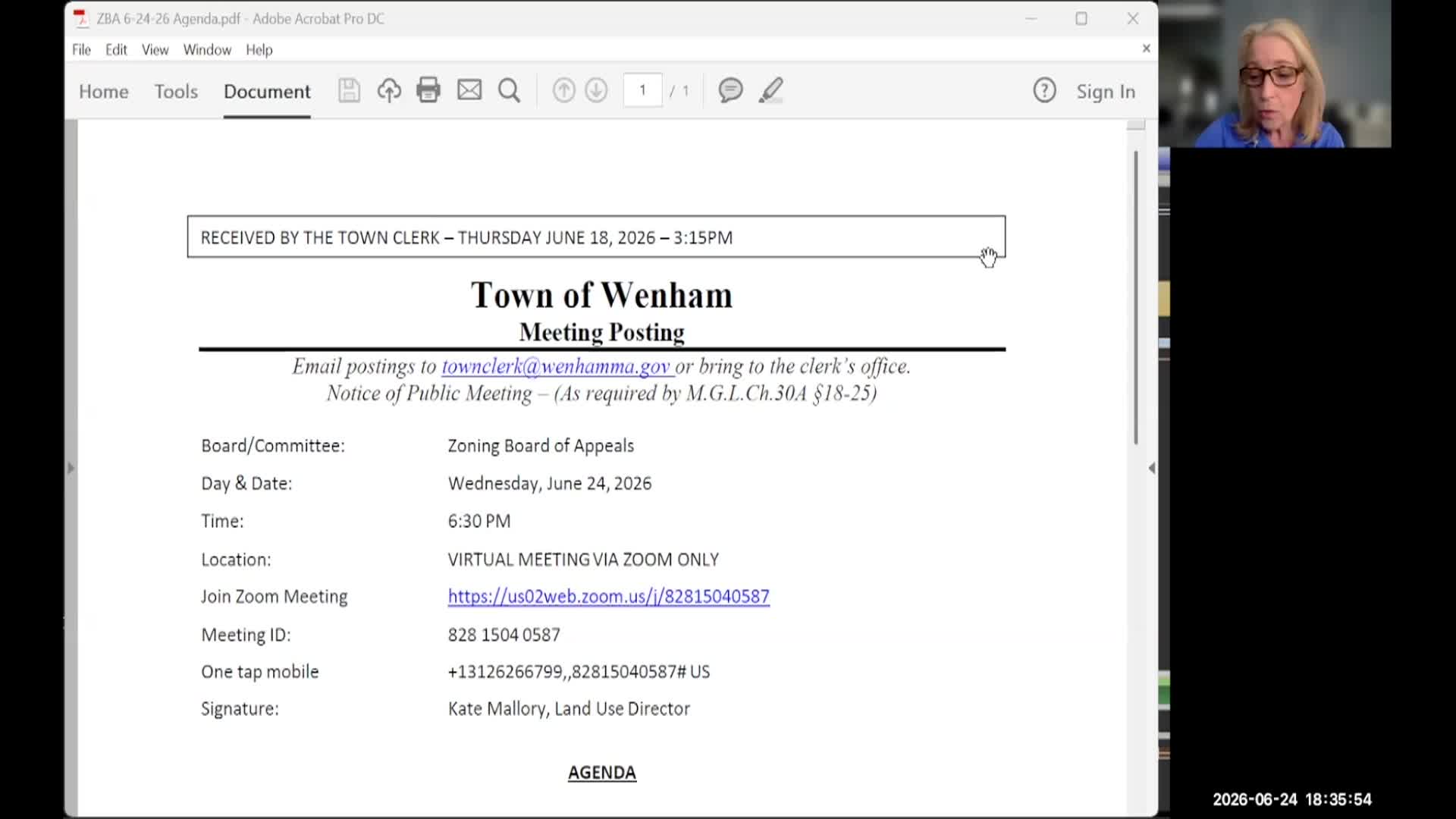This screenshot has width=1456, height=819.
Task: Click the recording timestamp overlay text
Action: click(x=1292, y=799)
